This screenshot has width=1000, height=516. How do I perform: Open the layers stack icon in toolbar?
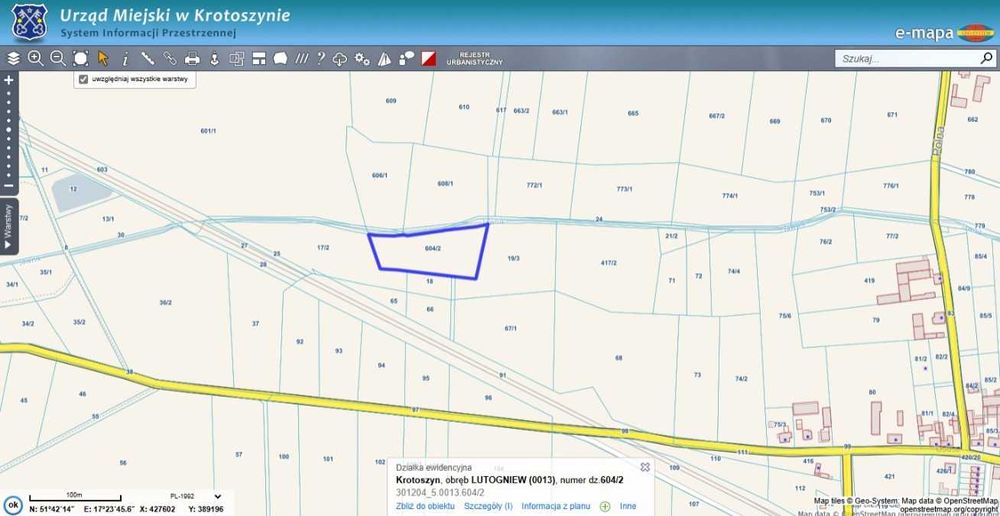[13, 59]
